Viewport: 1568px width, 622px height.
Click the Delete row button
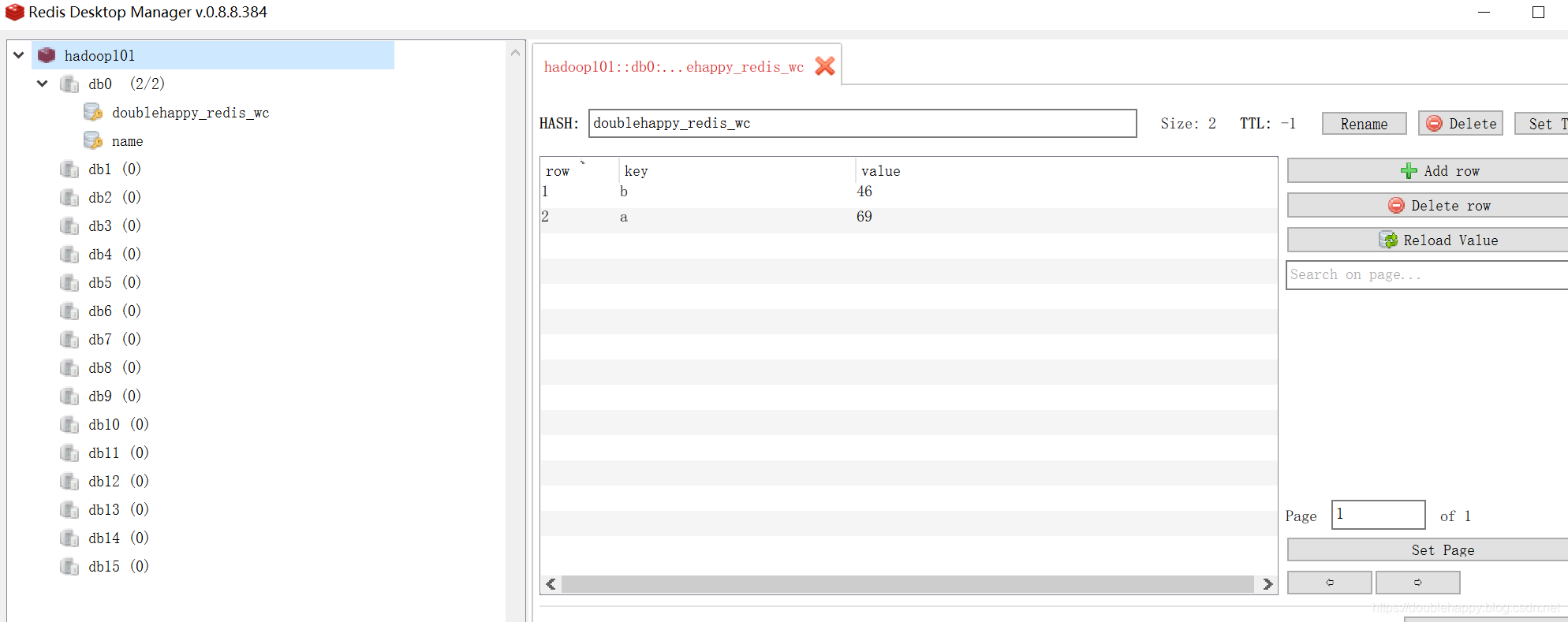(1428, 206)
